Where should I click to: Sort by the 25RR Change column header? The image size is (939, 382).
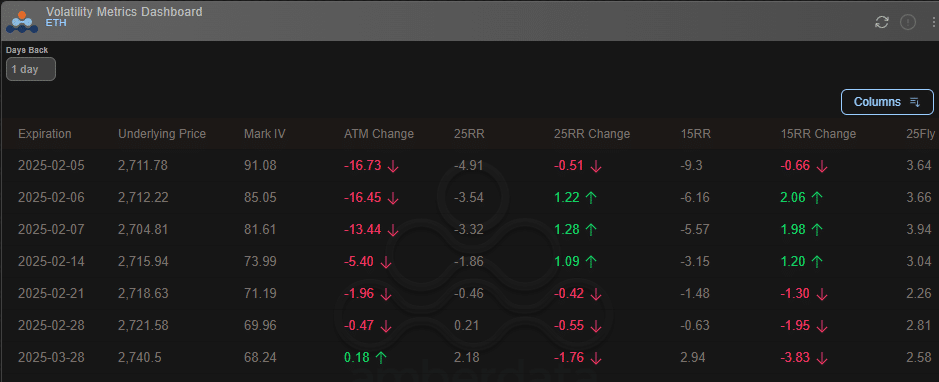click(592, 134)
